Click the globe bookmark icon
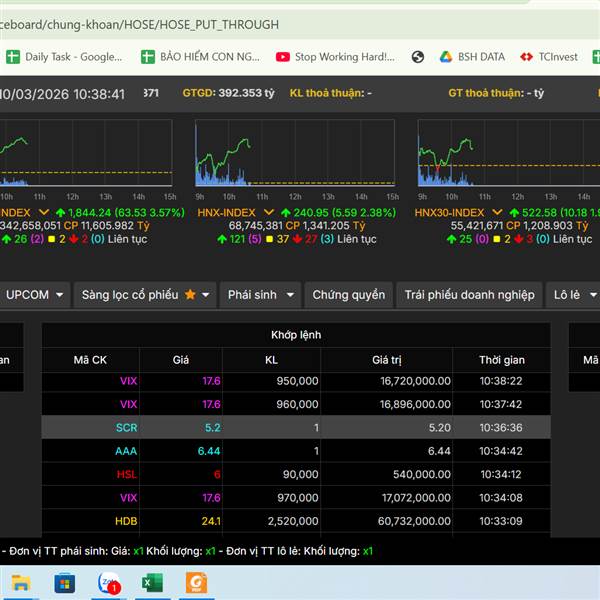 coord(417,57)
